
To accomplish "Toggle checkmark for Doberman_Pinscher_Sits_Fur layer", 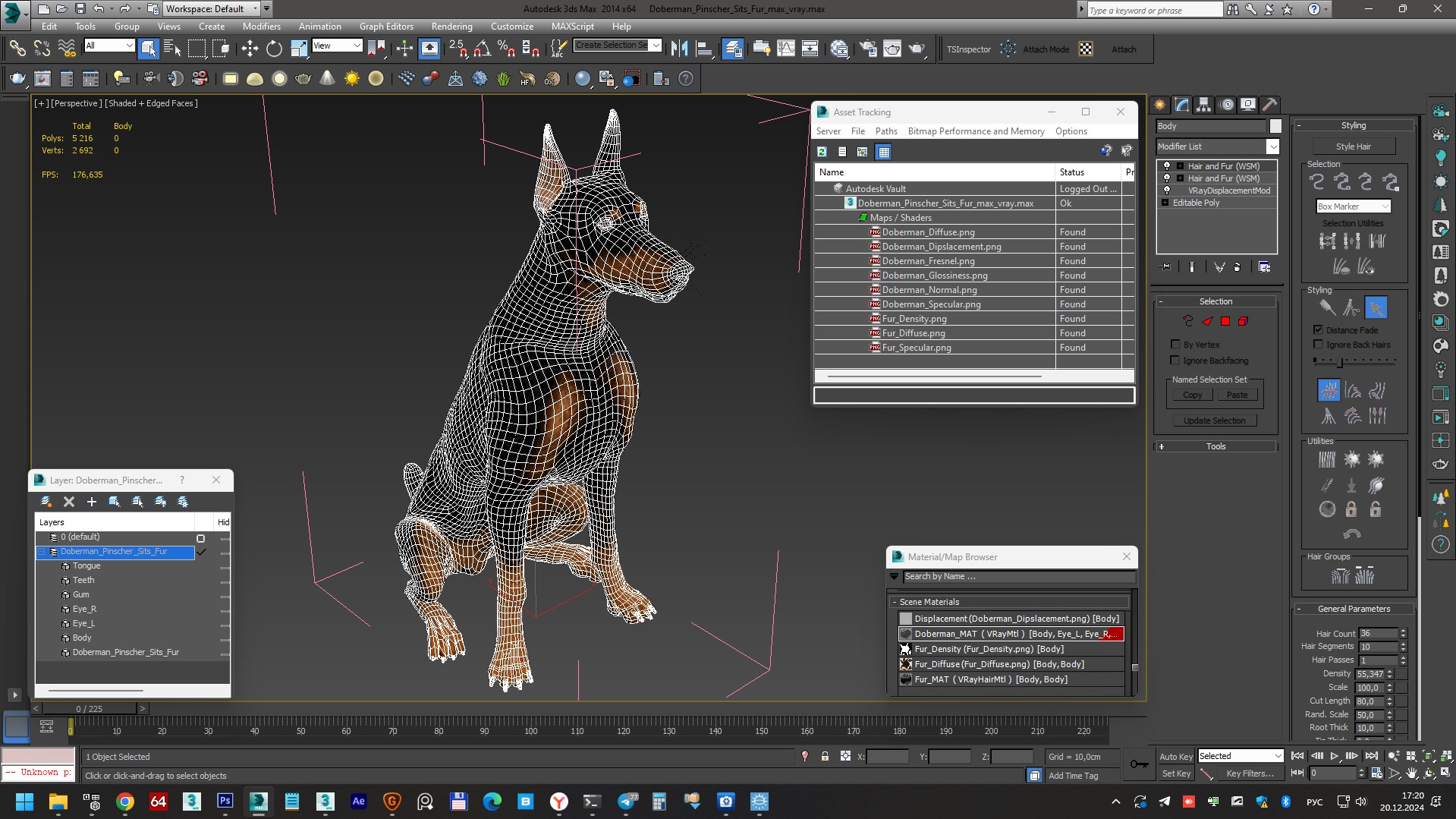I will pyautogui.click(x=201, y=552).
